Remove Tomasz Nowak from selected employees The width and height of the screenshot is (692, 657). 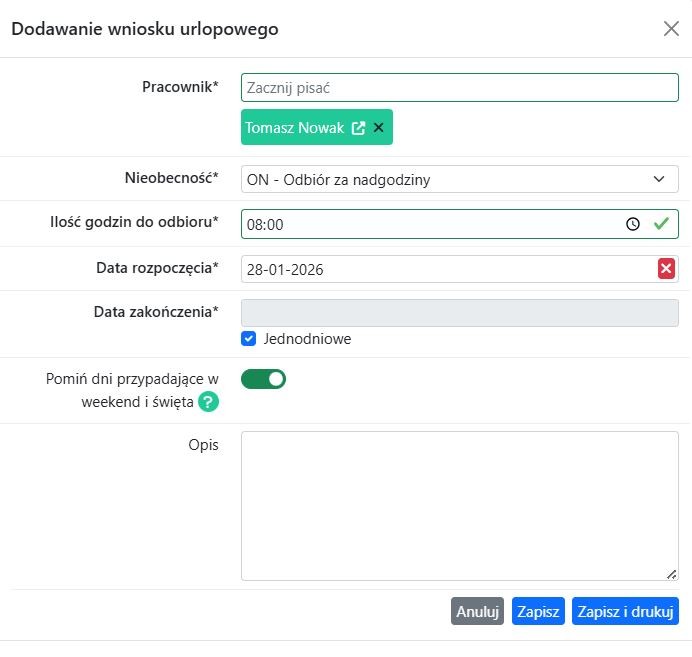379,128
